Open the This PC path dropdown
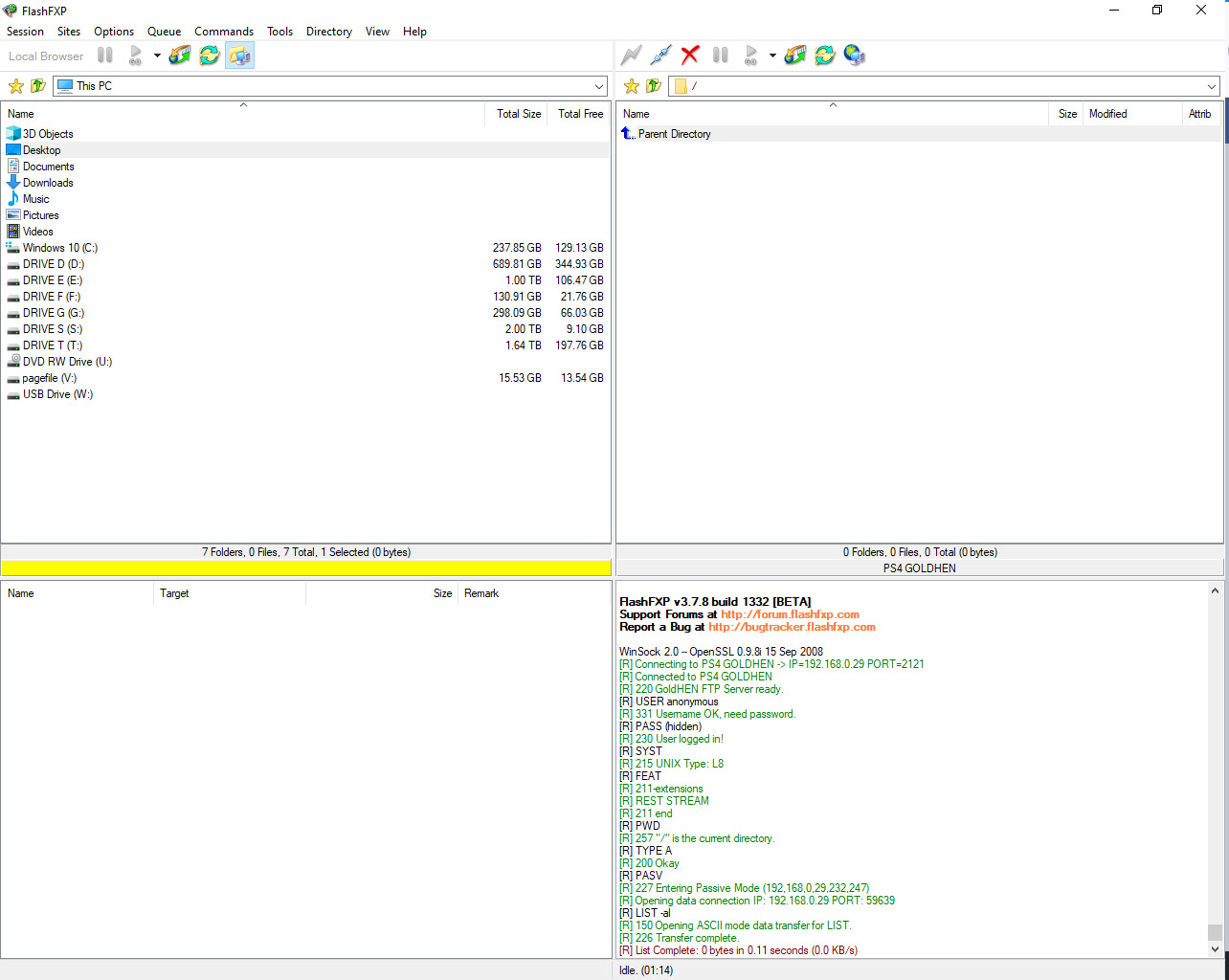This screenshot has height=980, width=1229. (x=598, y=86)
